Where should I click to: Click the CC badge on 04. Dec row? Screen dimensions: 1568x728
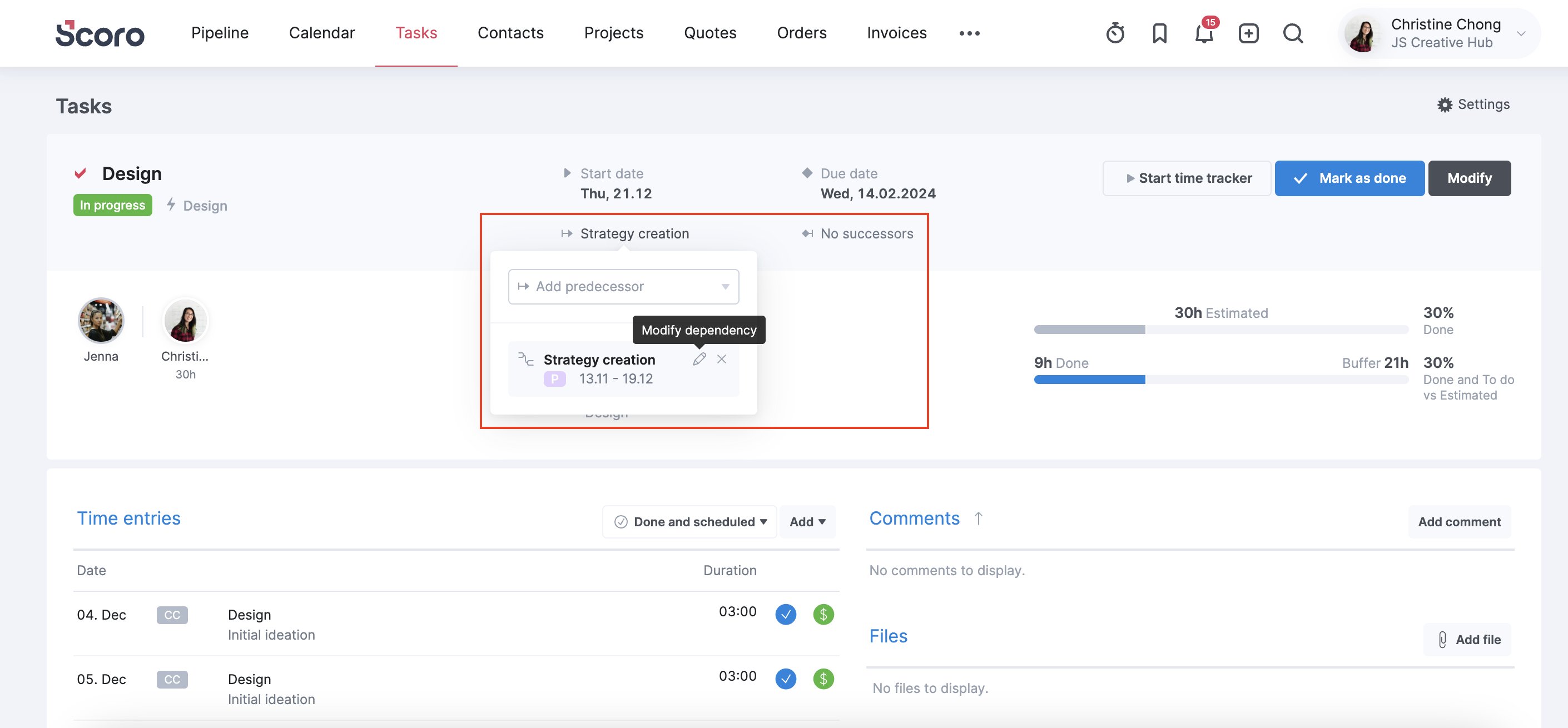pyautogui.click(x=172, y=615)
